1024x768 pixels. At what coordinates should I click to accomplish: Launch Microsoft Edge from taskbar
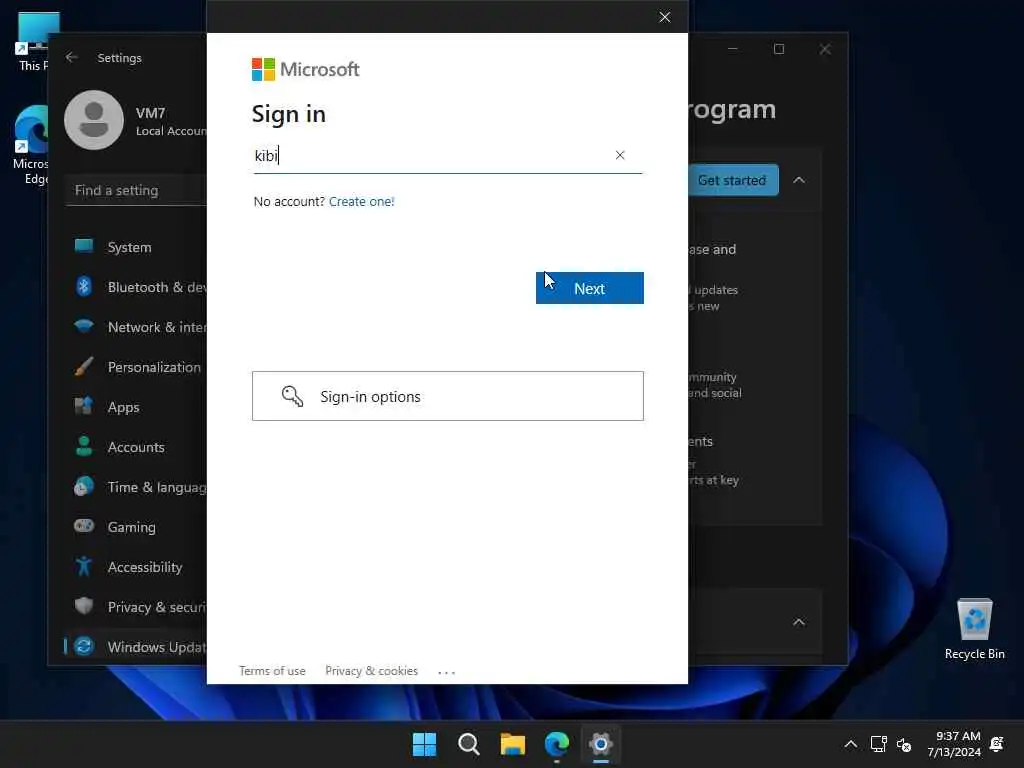556,744
